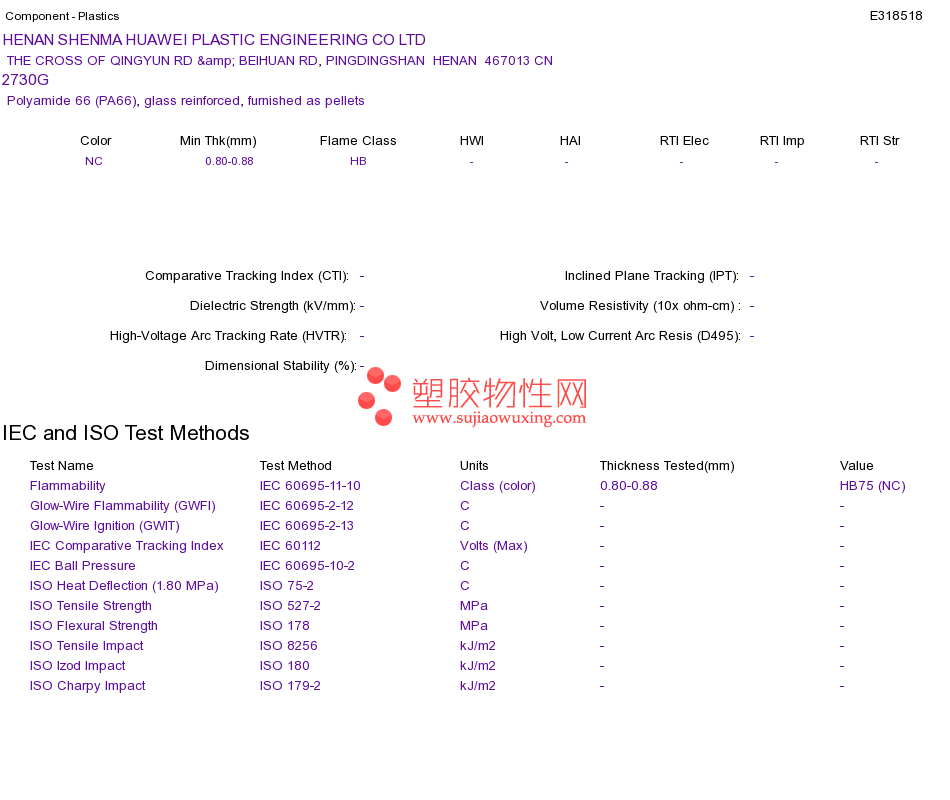Screen dimensions: 950x800
Task: Click the Dimensional Stability (%) label
Action: pos(281,365)
